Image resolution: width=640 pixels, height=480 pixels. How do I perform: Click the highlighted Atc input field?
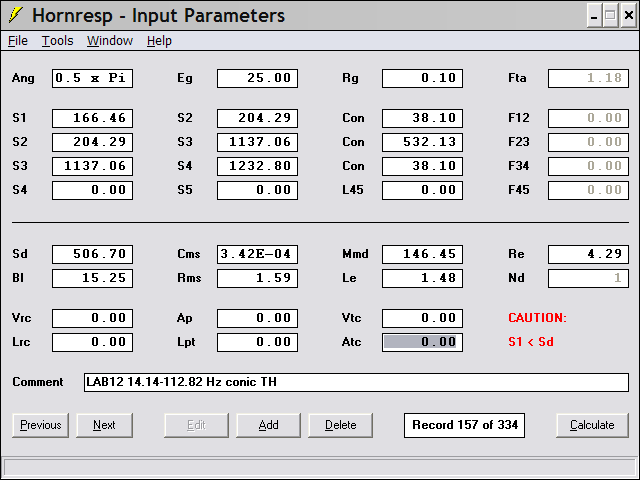[422, 342]
